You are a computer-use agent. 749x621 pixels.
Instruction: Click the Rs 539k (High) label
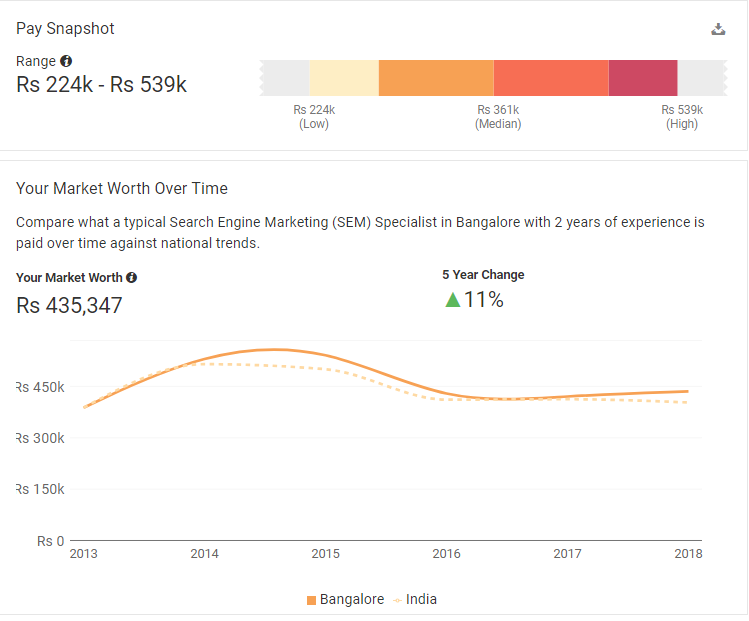(682, 117)
